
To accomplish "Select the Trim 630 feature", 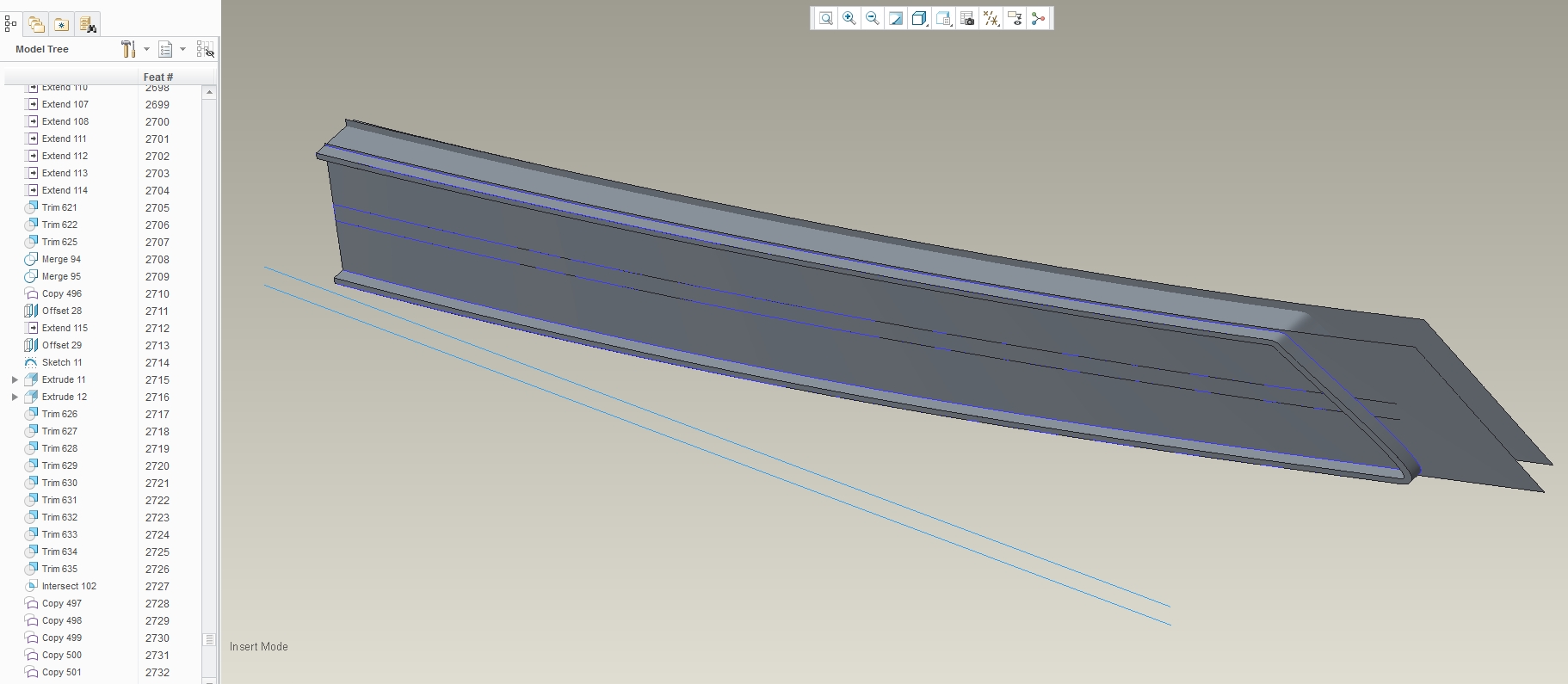I will click(59, 483).
